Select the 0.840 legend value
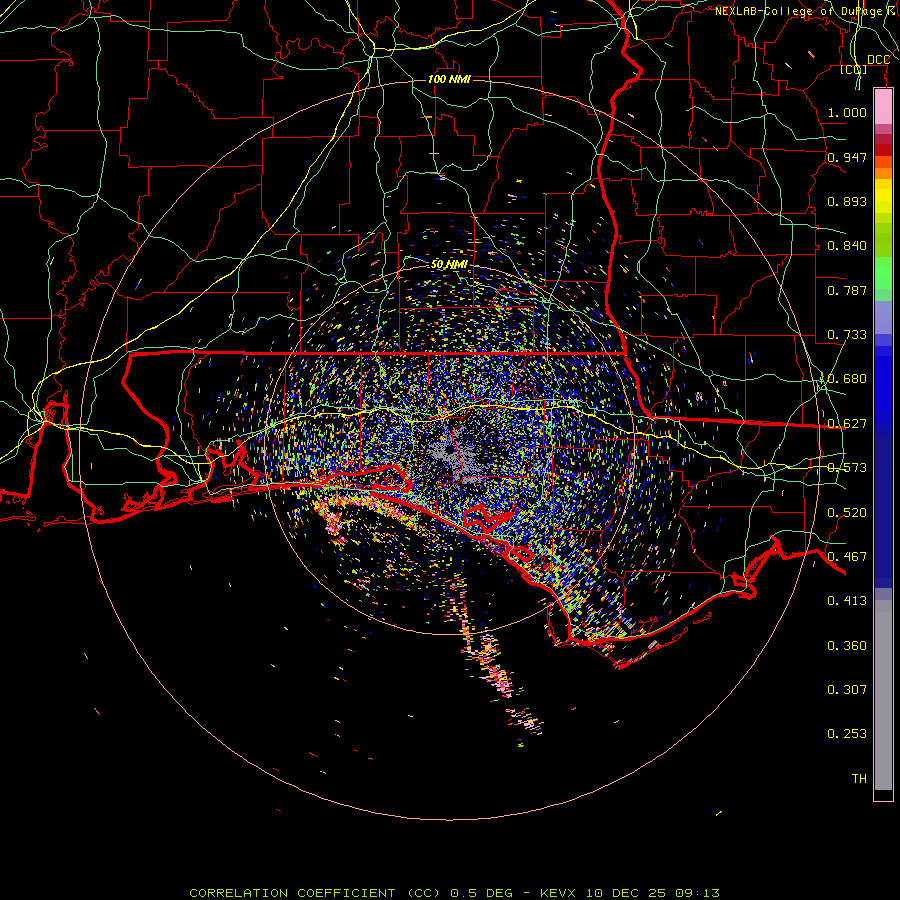This screenshot has height=900, width=900. [x=847, y=246]
